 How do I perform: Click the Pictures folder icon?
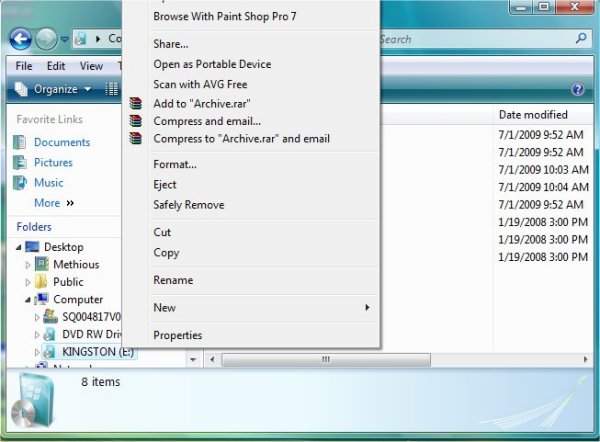(x=20, y=163)
